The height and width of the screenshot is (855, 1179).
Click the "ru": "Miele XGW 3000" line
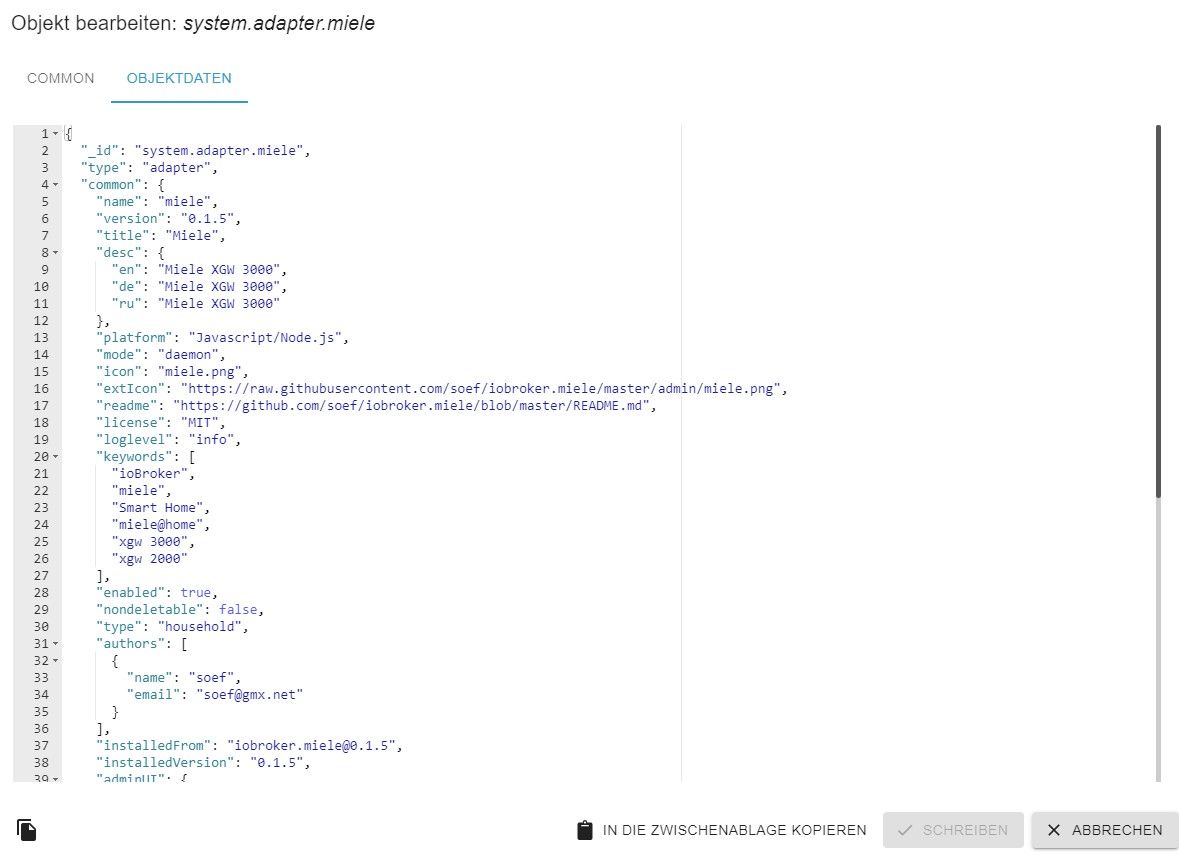point(195,304)
